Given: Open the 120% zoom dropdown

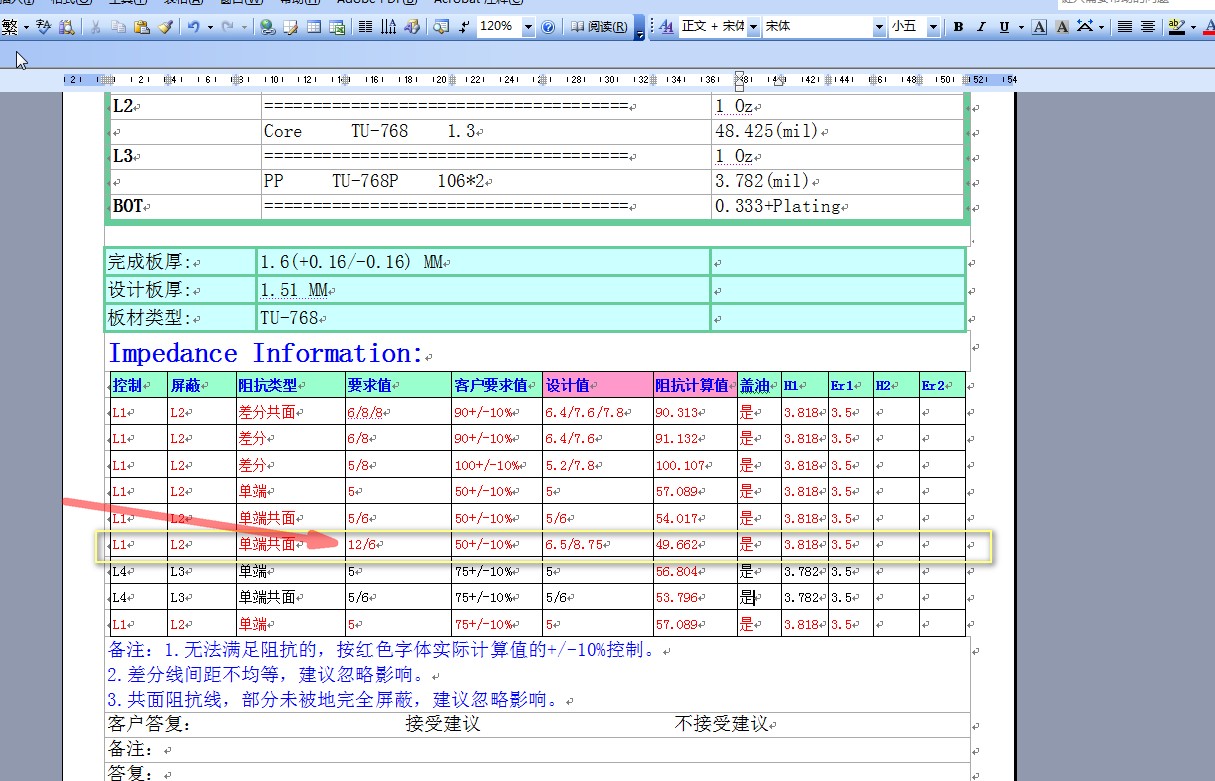Looking at the screenshot, I should pyautogui.click(x=528, y=27).
